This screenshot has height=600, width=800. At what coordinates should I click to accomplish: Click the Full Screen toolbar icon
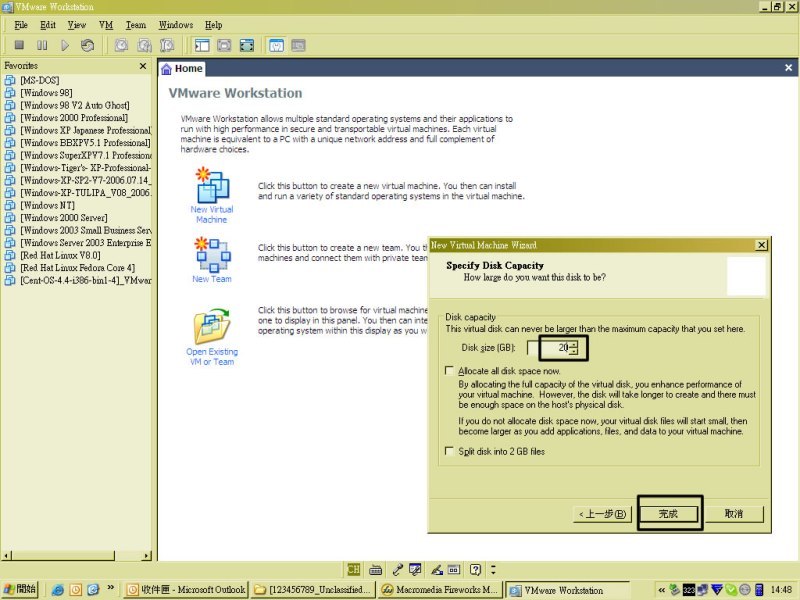click(247, 45)
